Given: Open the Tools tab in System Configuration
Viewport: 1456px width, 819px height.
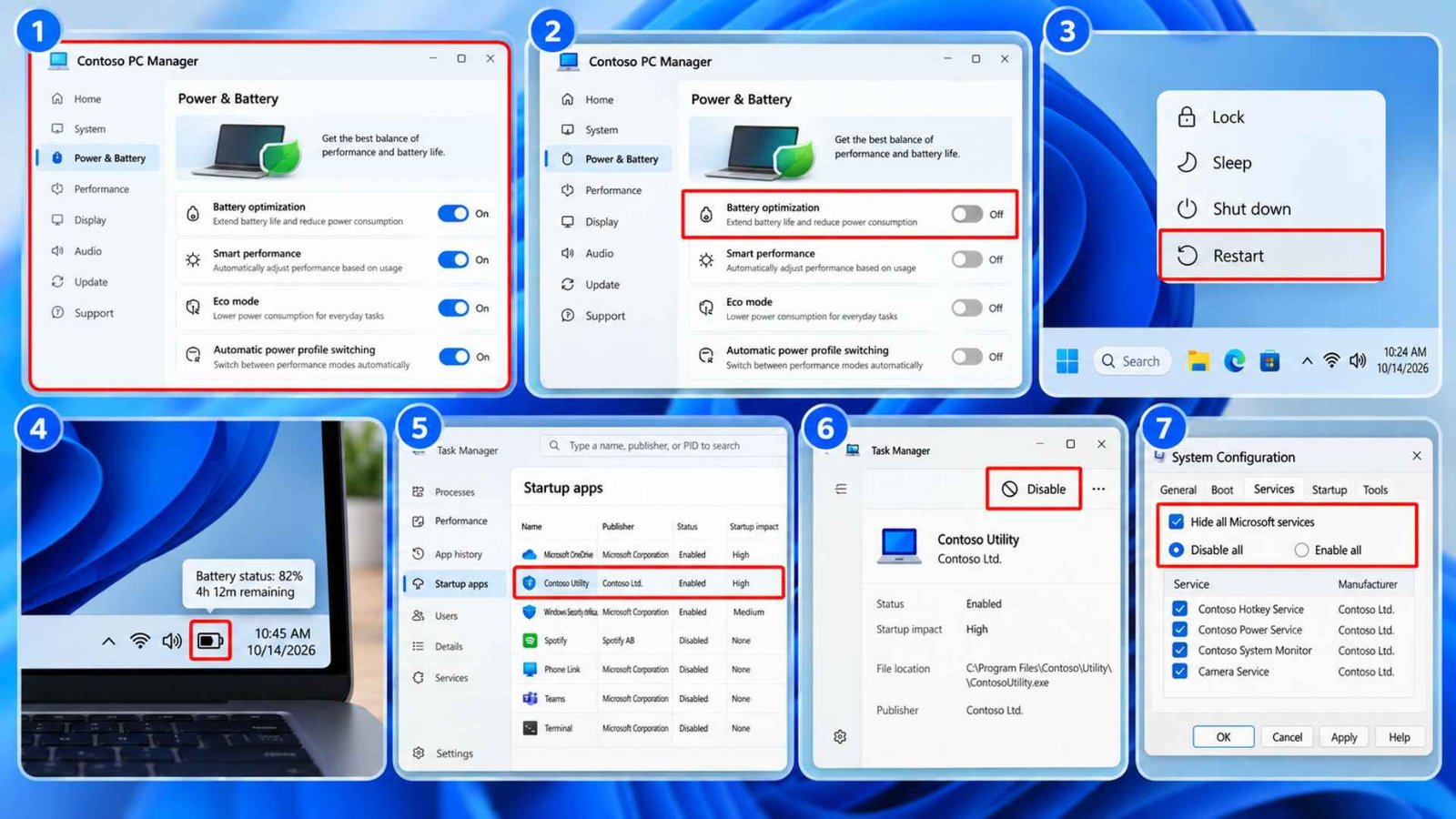Looking at the screenshot, I should pyautogui.click(x=1375, y=490).
